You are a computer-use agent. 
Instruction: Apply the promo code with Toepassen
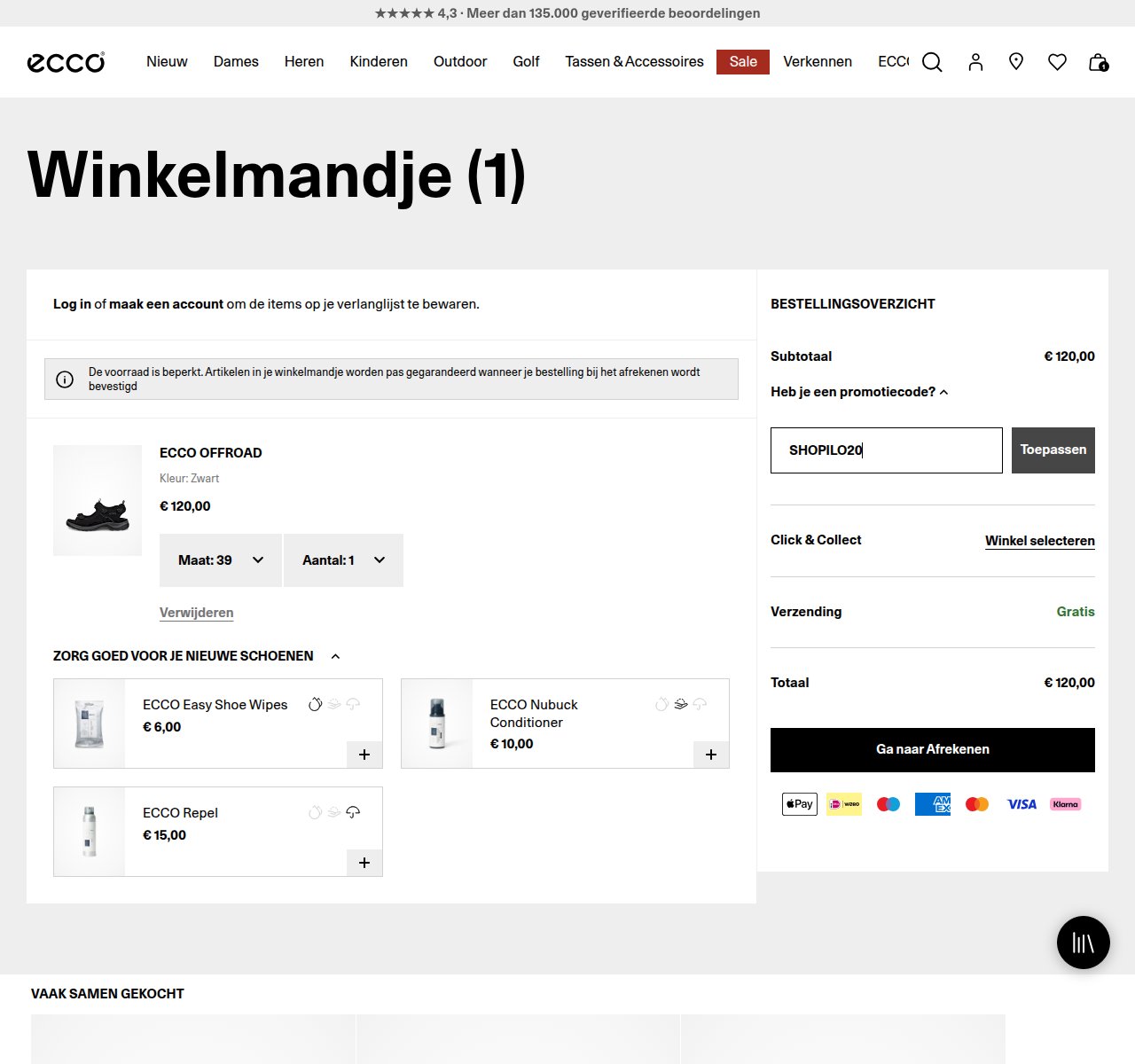[1053, 450]
